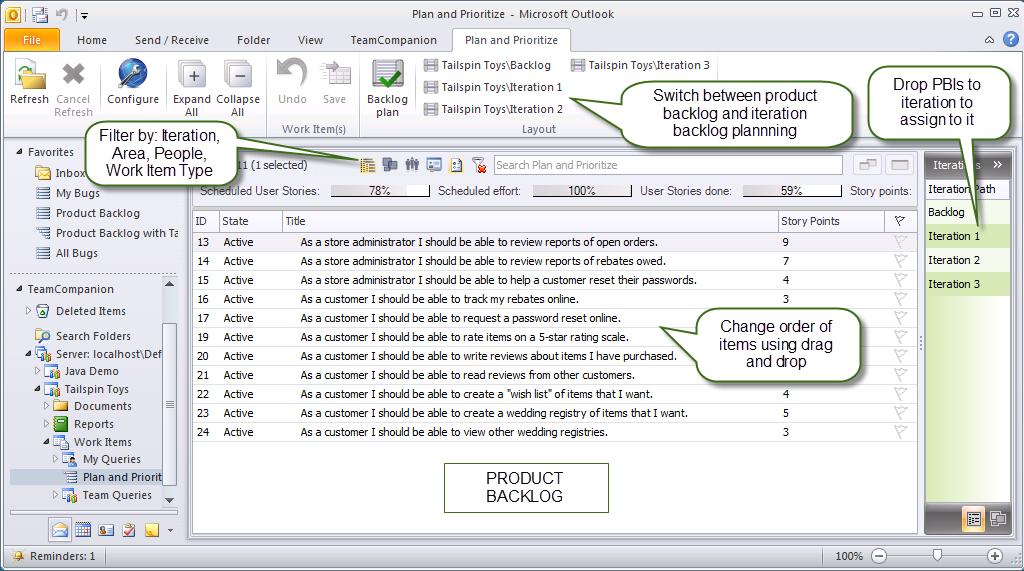The height and width of the screenshot is (571, 1024).
Task: Toggle the overlapping-windows view button beside search
Action: [868, 165]
